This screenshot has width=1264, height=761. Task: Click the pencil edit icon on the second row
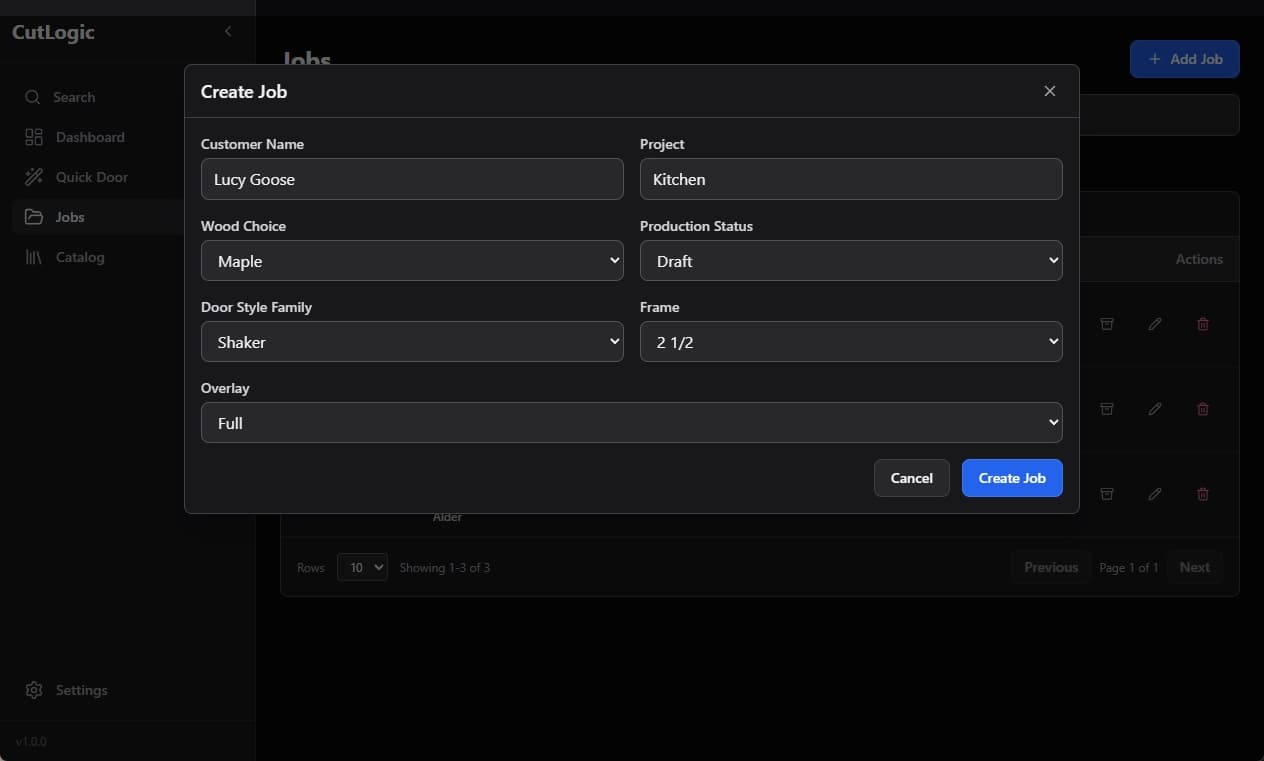click(1155, 409)
